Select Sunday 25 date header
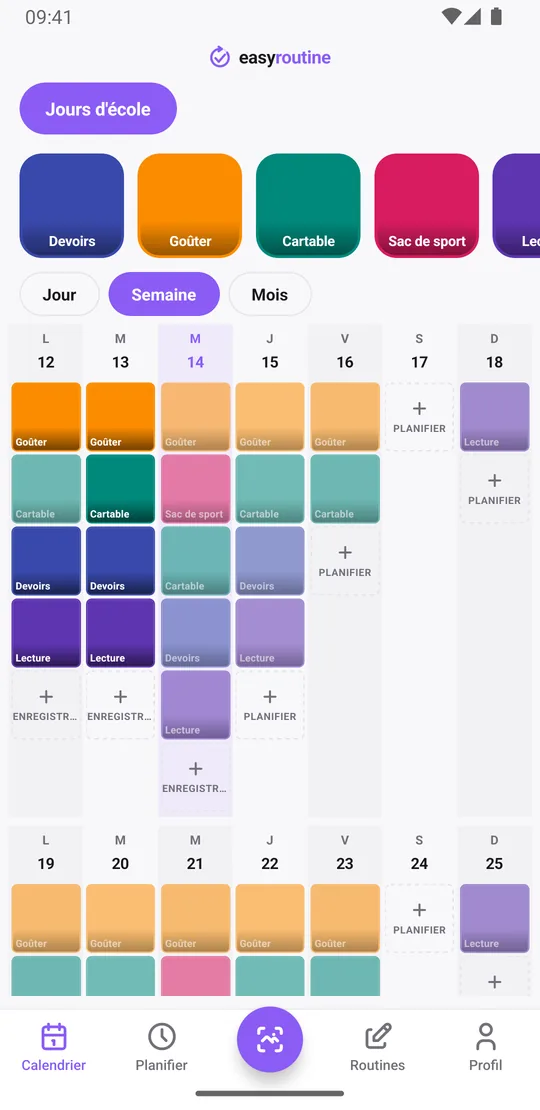 point(494,853)
